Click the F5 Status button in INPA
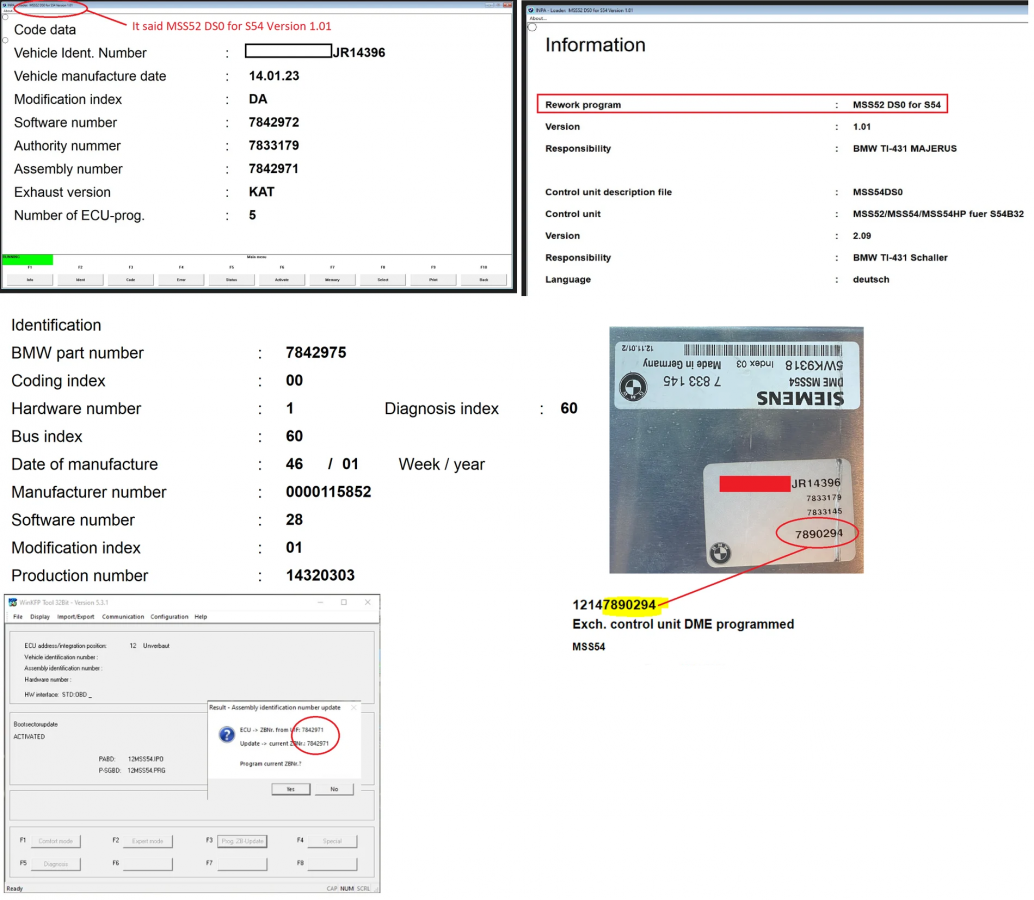This screenshot has width=1034, height=900. tap(231, 280)
